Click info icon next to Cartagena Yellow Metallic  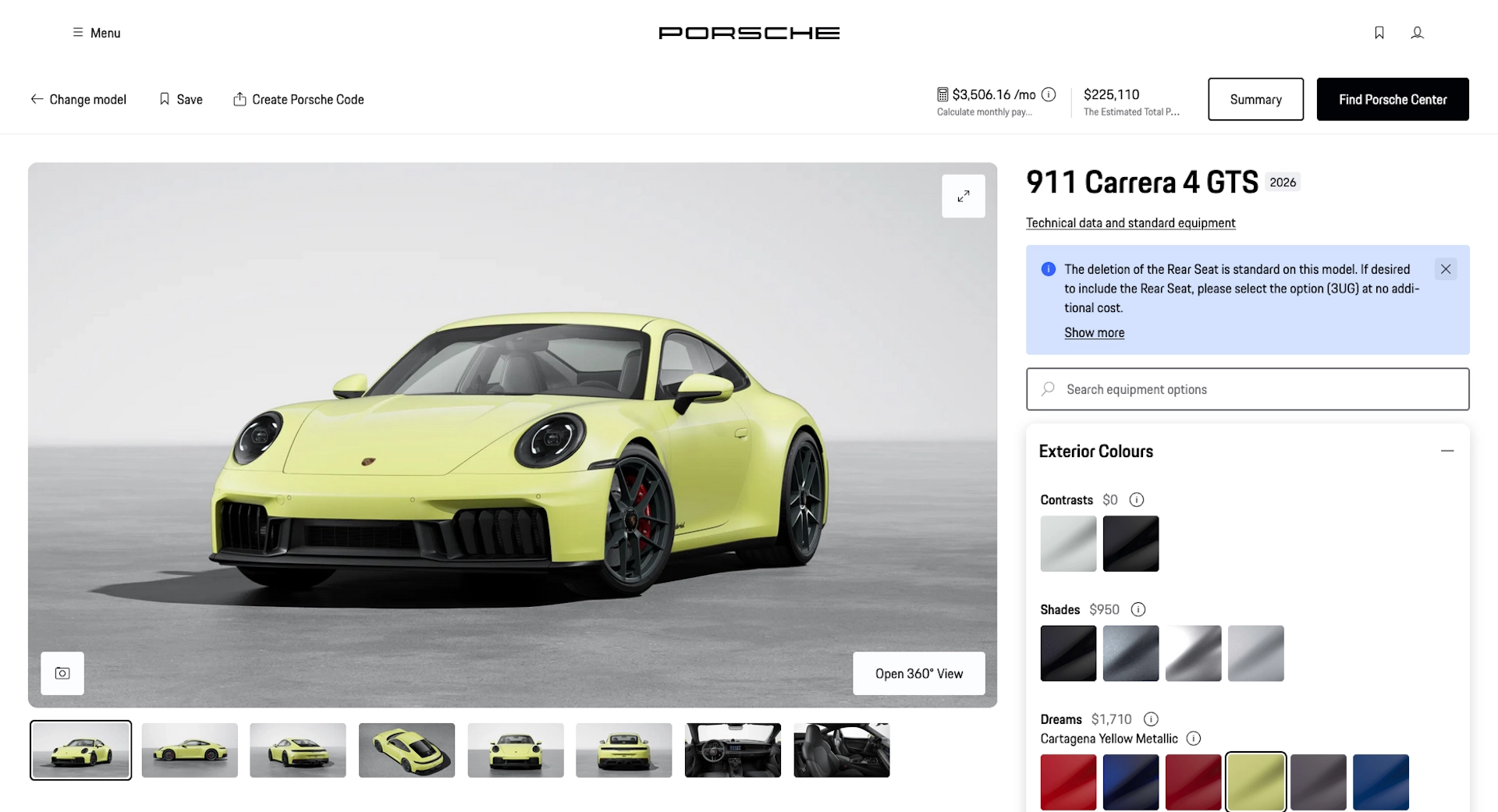(1193, 739)
